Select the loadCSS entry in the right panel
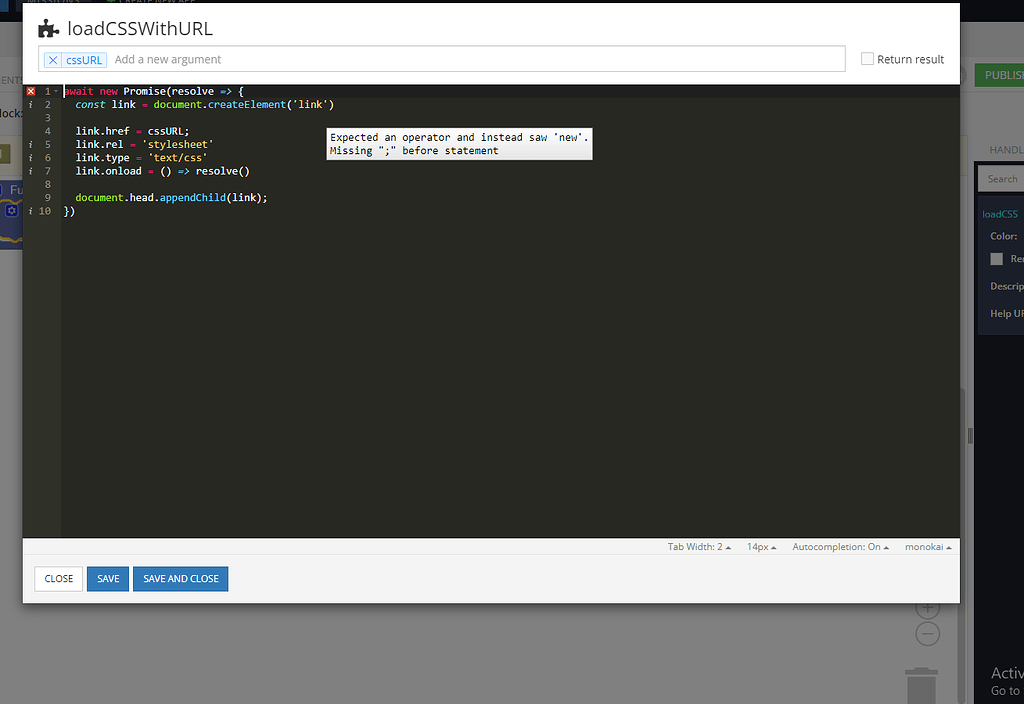This screenshot has height=704, width=1024. 1000,213
